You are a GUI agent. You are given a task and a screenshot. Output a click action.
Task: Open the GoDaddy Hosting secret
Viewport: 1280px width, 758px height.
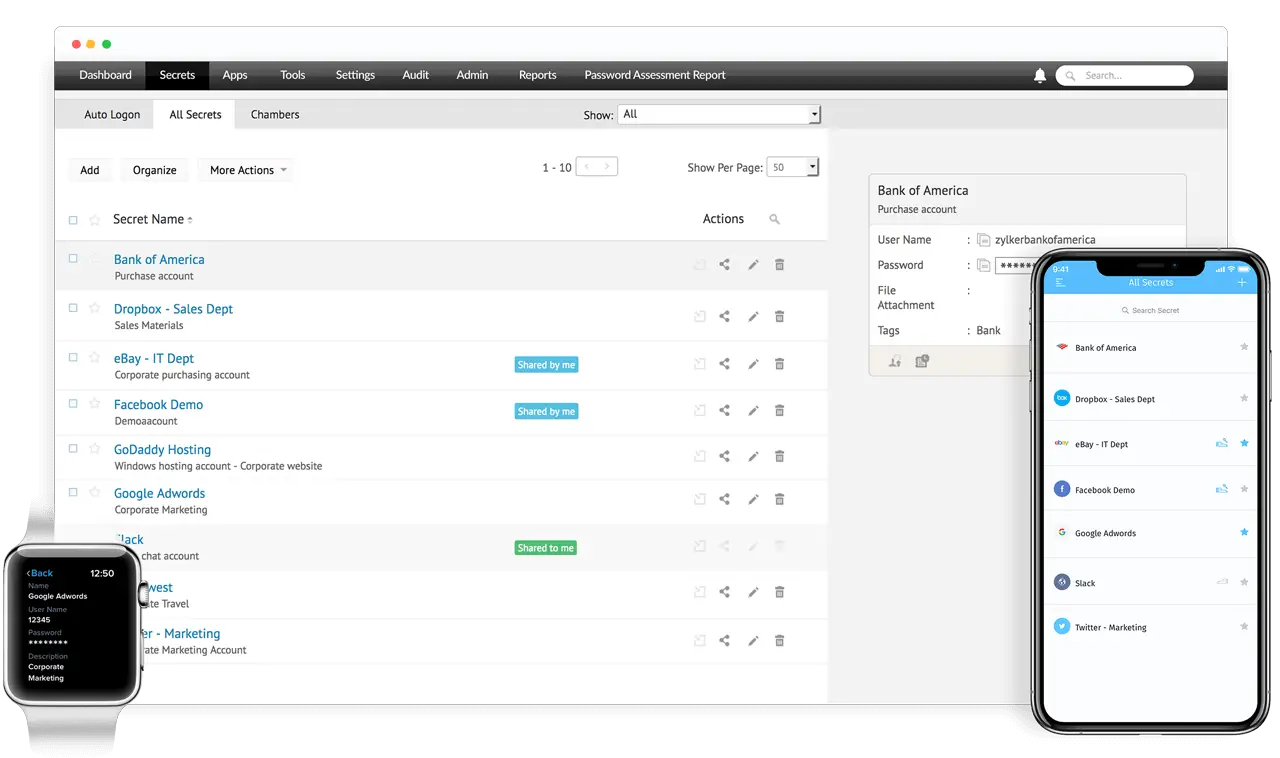(162, 449)
